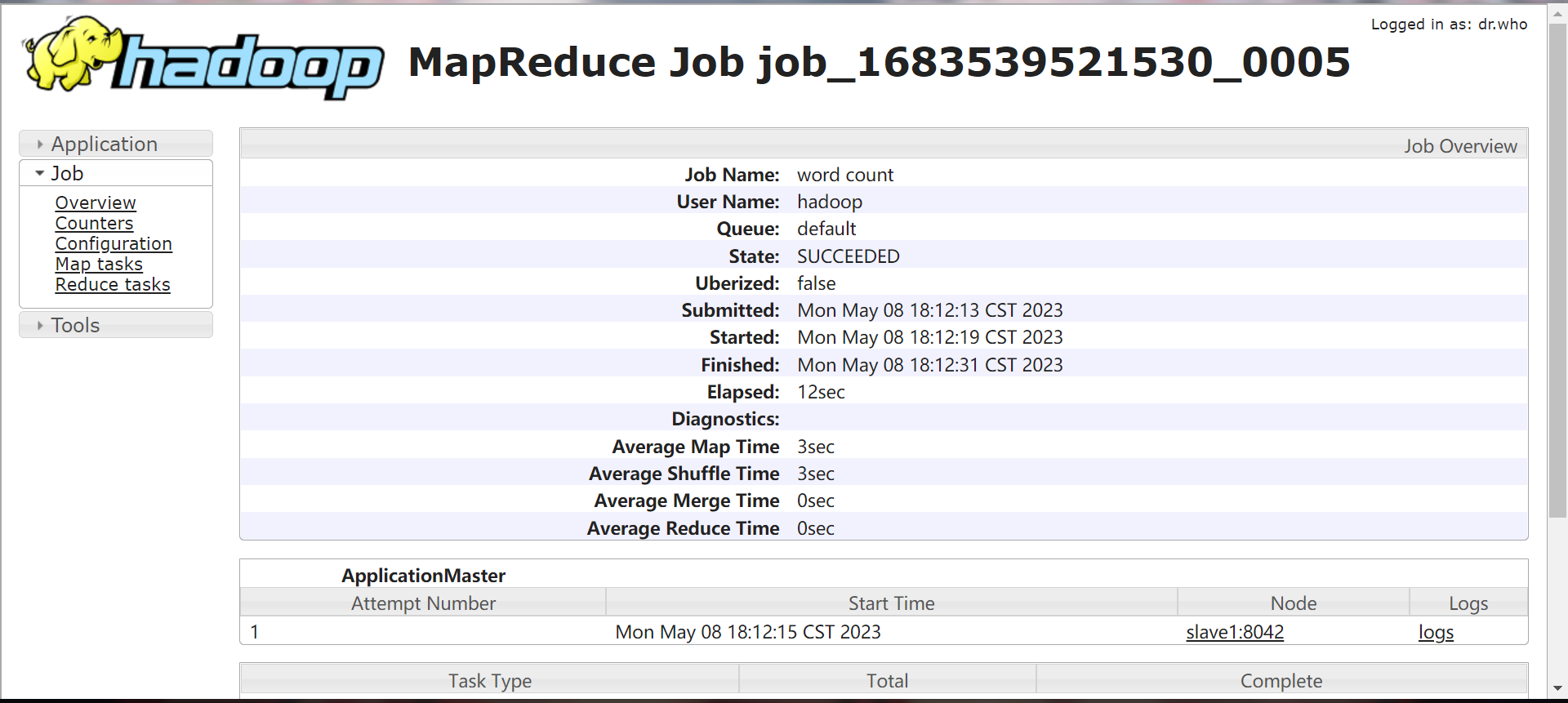Click the 'Diagnostics:' label
This screenshot has height=703, width=1568.
pos(725,419)
